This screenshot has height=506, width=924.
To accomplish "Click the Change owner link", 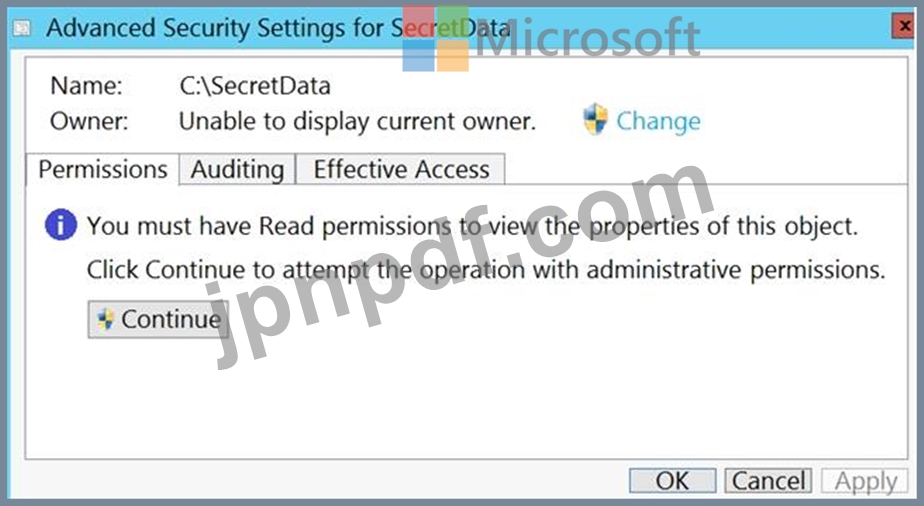I will pyautogui.click(x=658, y=121).
